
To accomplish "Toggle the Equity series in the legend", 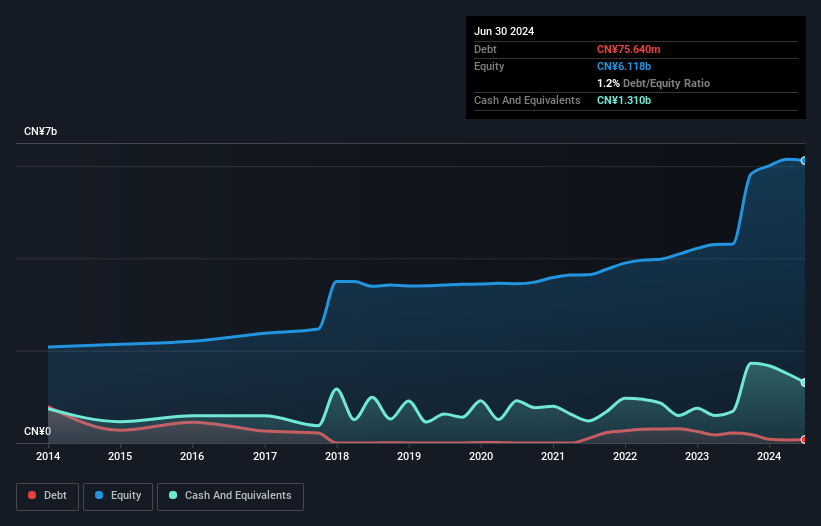I will (x=118, y=496).
